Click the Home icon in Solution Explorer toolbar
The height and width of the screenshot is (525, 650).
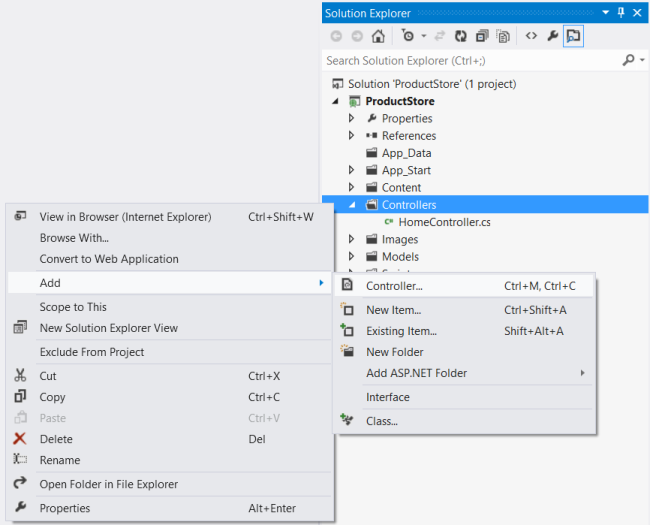pos(378,36)
